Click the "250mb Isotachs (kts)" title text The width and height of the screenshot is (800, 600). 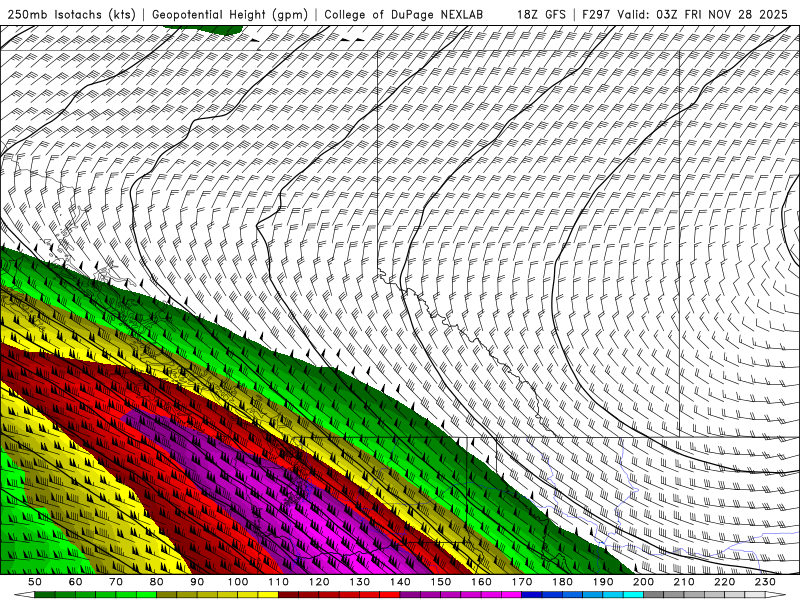[71, 15]
